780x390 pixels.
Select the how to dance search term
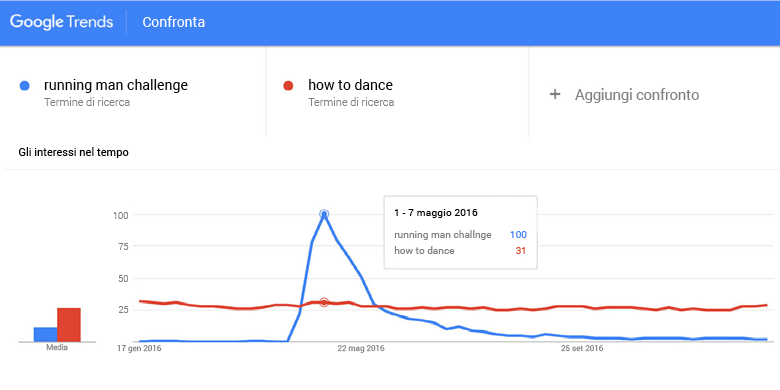pyautogui.click(x=350, y=85)
